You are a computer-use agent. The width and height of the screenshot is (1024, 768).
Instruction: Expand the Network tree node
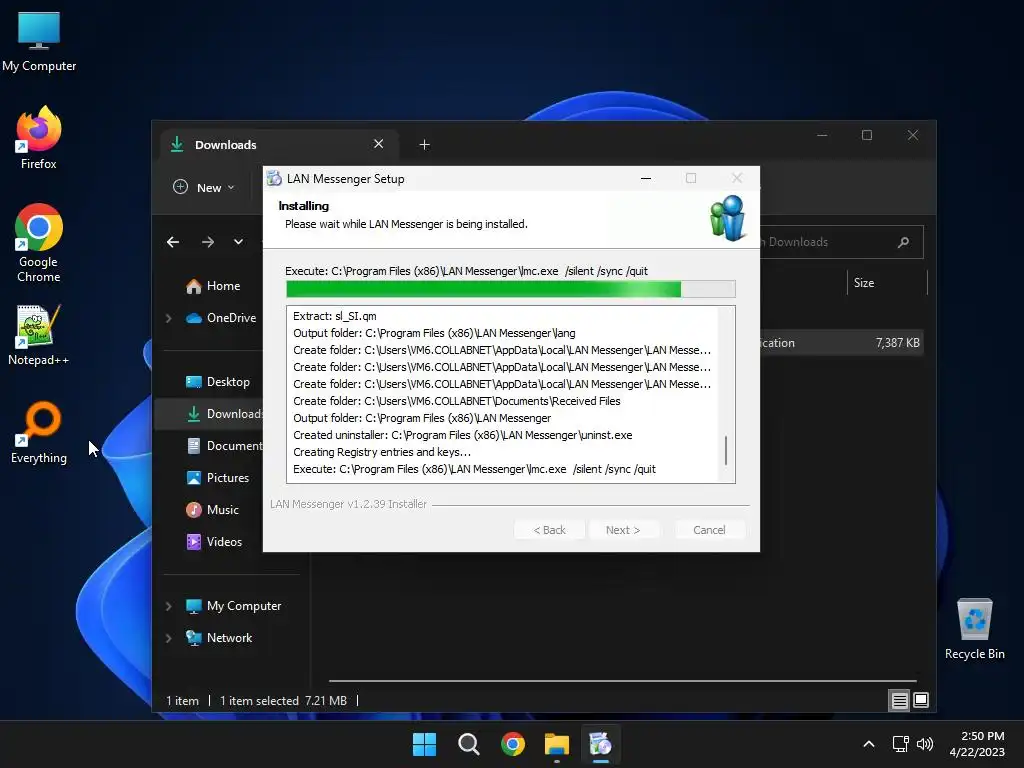point(168,638)
